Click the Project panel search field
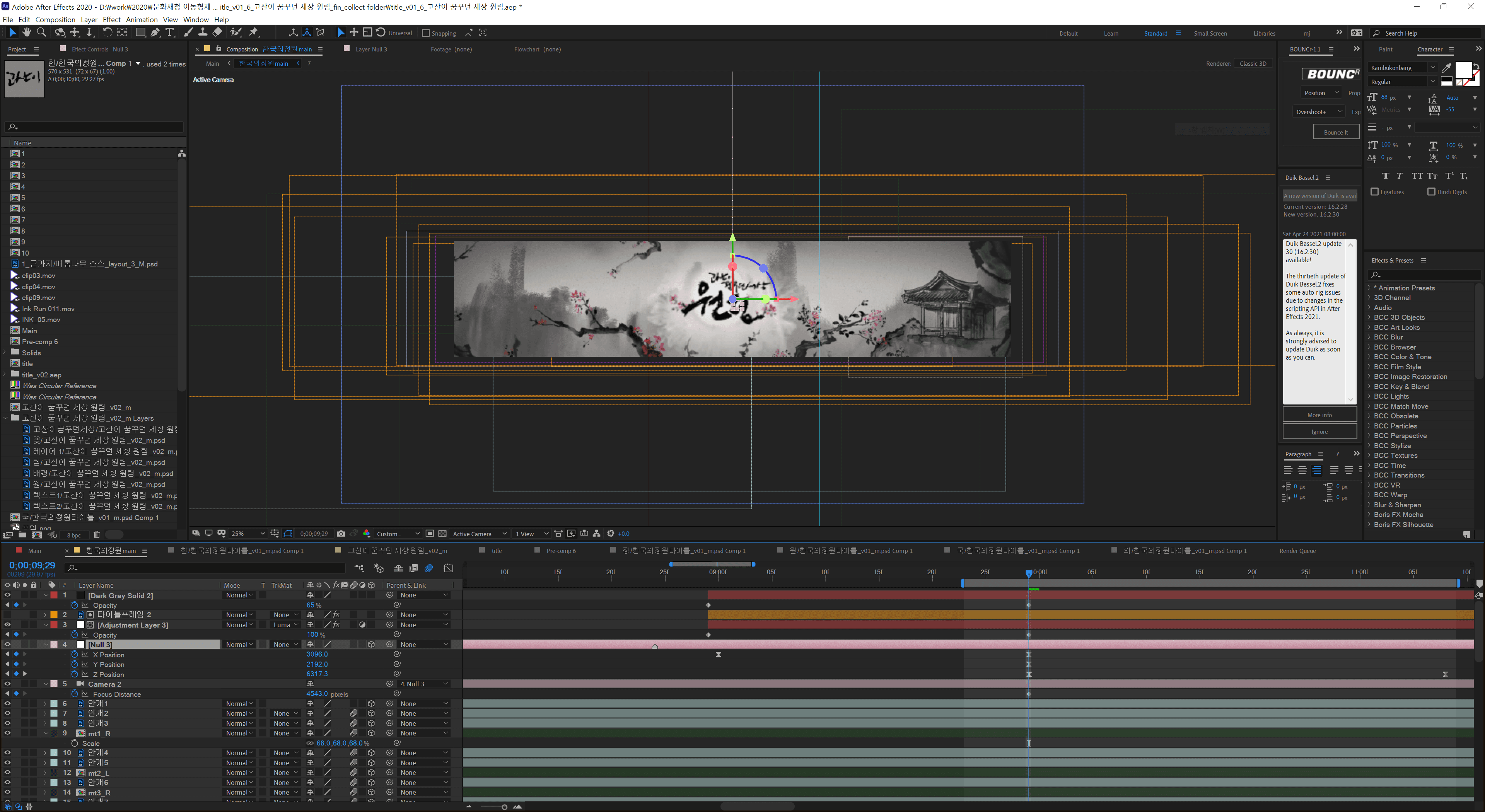 coord(95,127)
